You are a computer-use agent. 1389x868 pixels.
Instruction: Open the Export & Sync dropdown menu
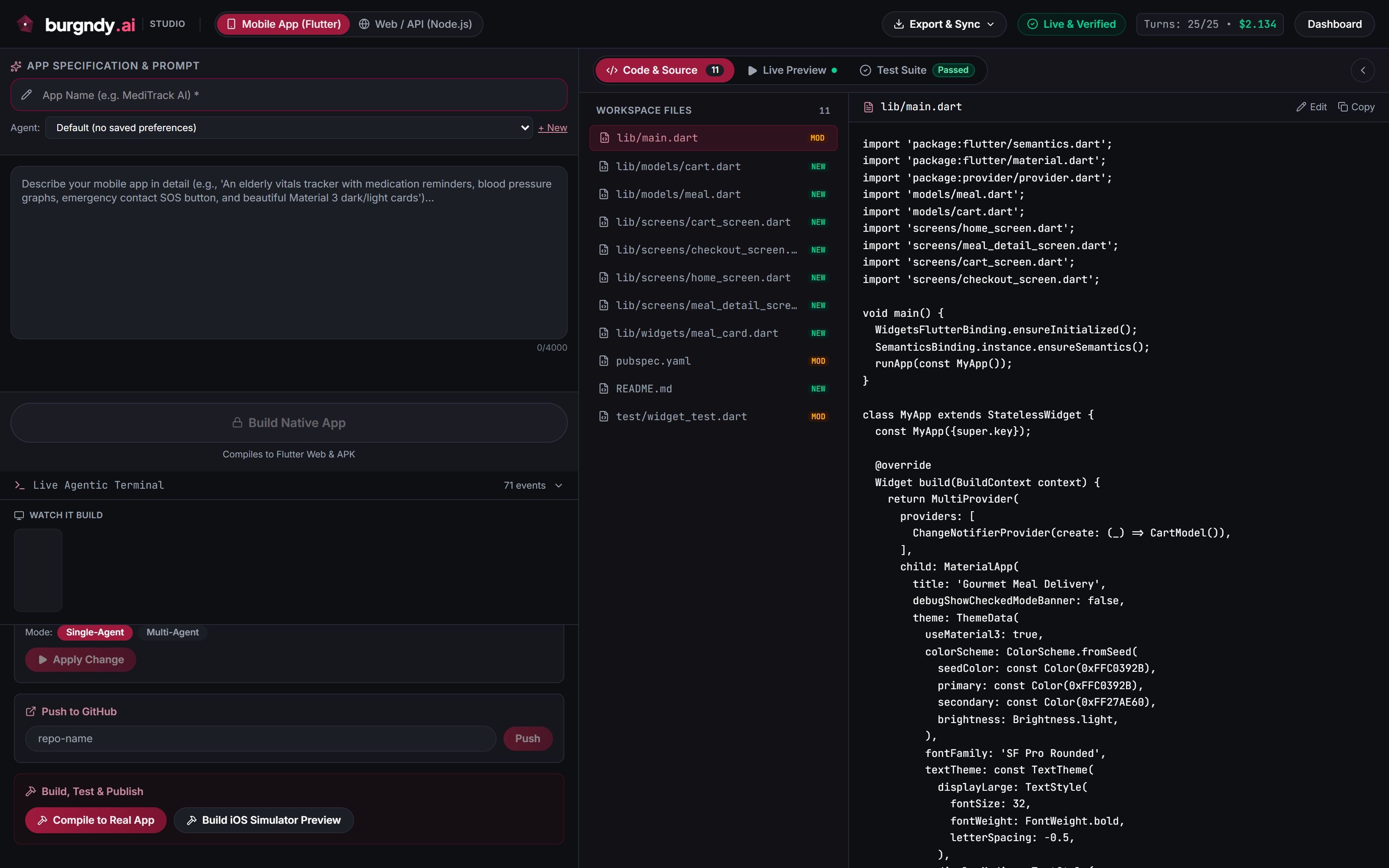[944, 24]
